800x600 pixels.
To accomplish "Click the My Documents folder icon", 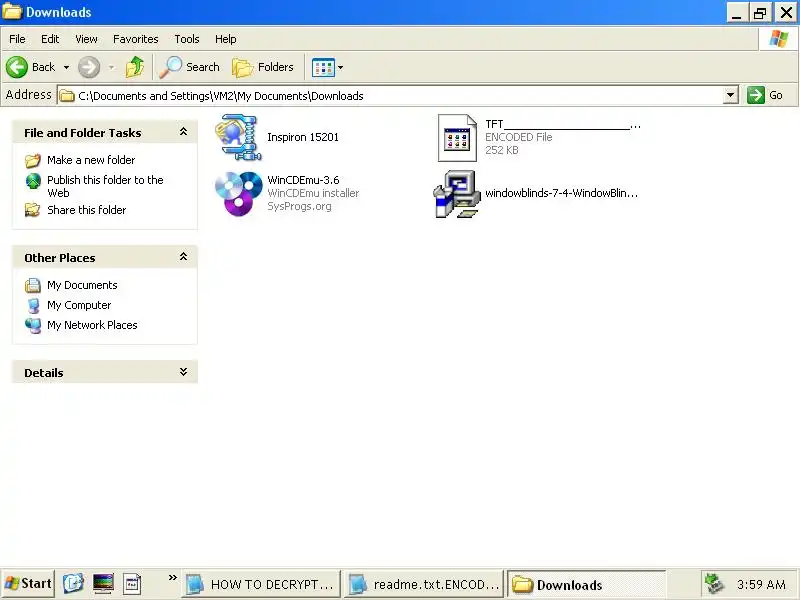I will pos(33,285).
